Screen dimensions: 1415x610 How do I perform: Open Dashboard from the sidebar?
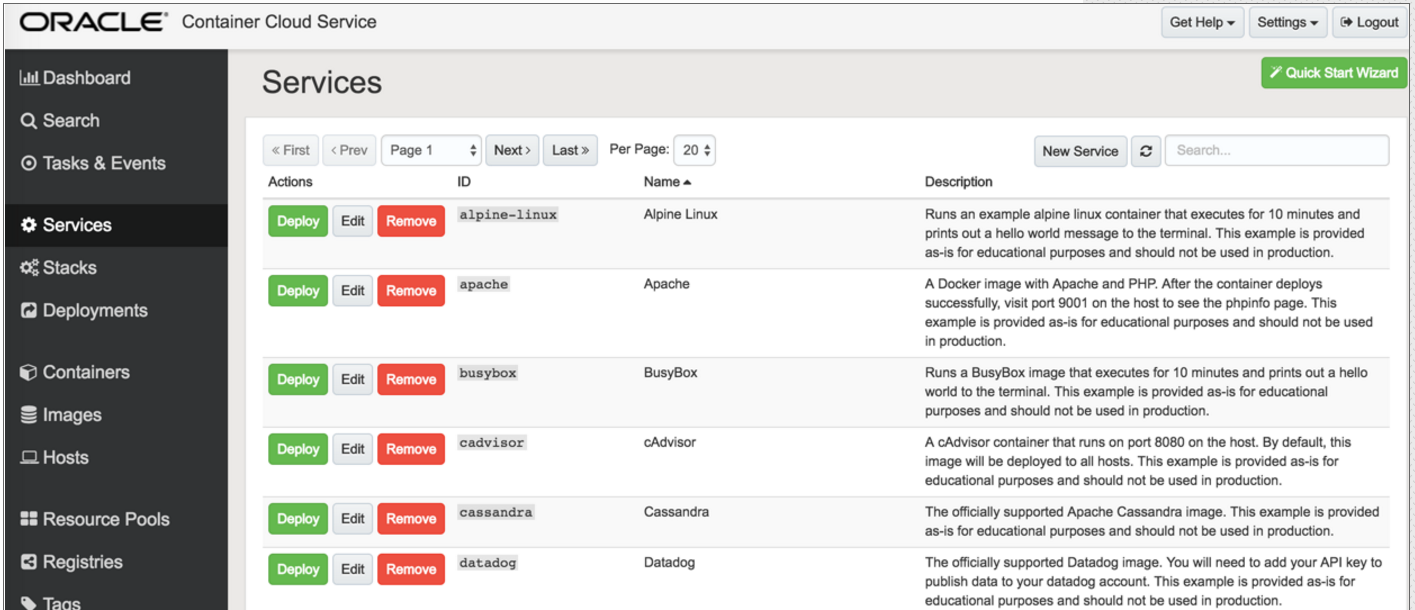(x=76, y=78)
